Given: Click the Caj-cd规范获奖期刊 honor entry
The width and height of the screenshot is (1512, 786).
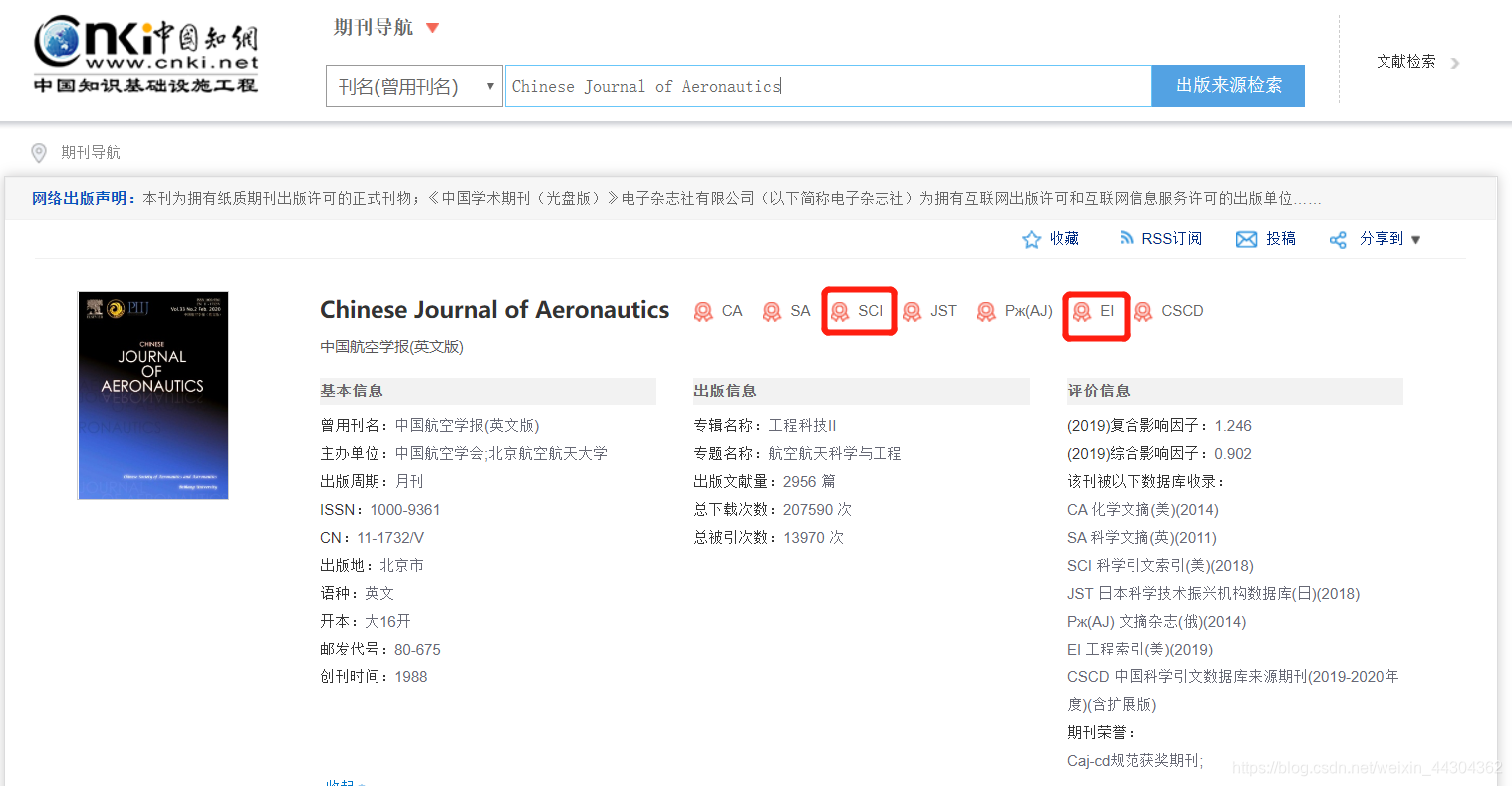Looking at the screenshot, I should click(x=1134, y=761).
